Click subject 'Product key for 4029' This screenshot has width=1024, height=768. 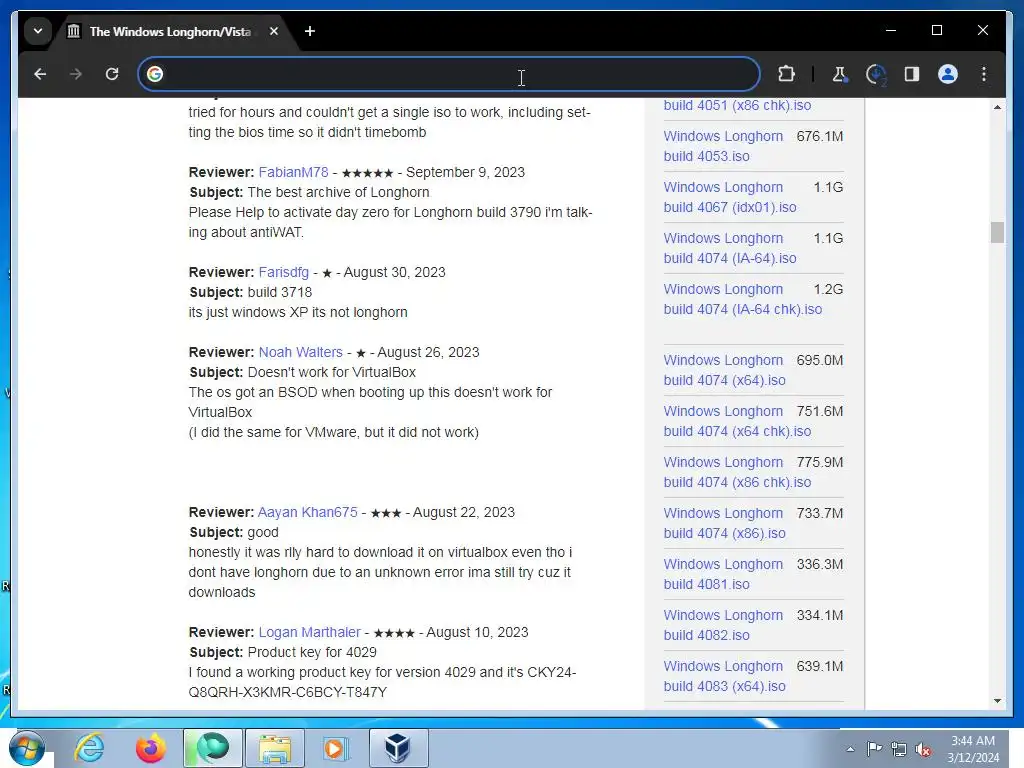click(x=312, y=652)
